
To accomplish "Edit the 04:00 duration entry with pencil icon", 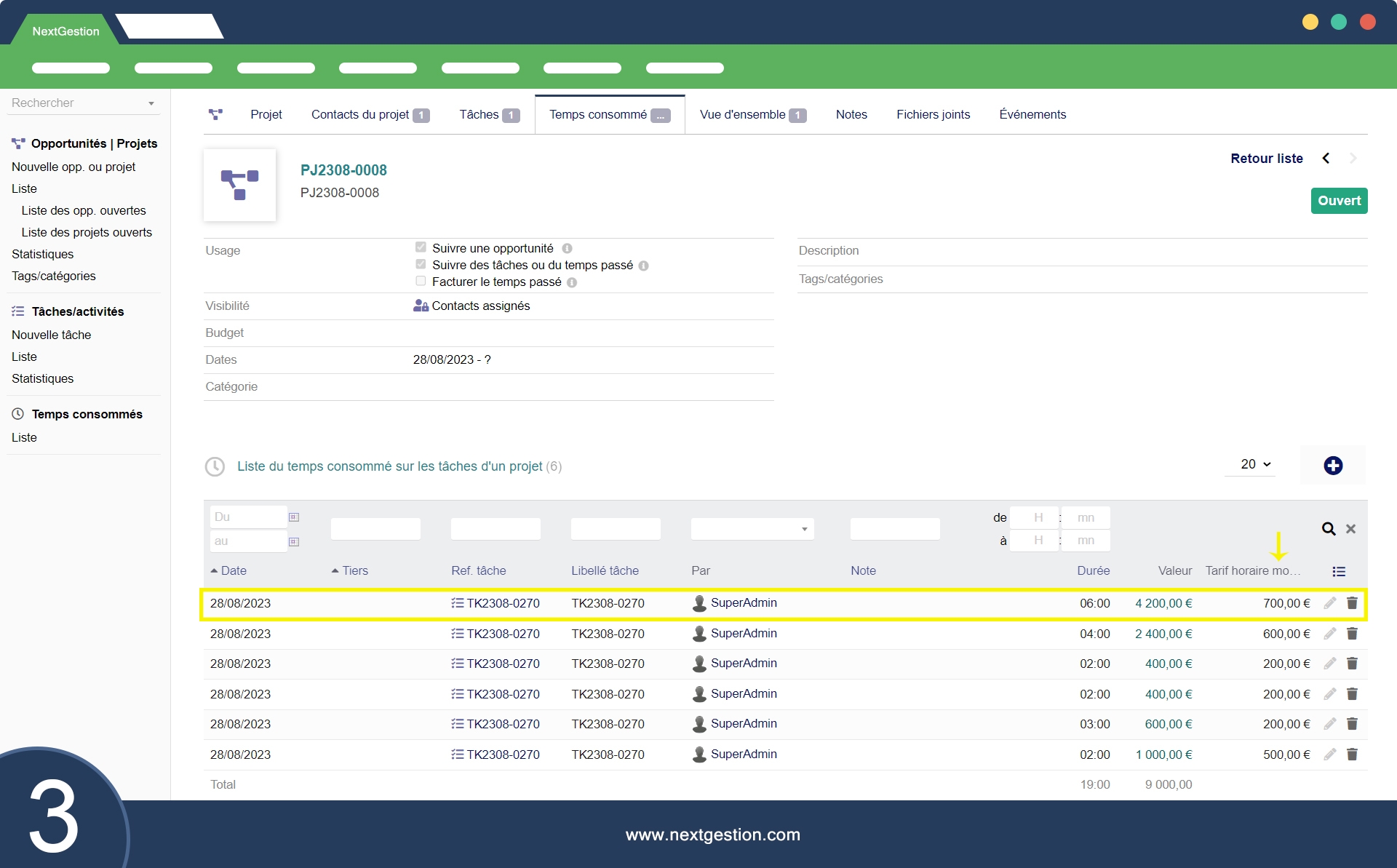I will click(1330, 634).
